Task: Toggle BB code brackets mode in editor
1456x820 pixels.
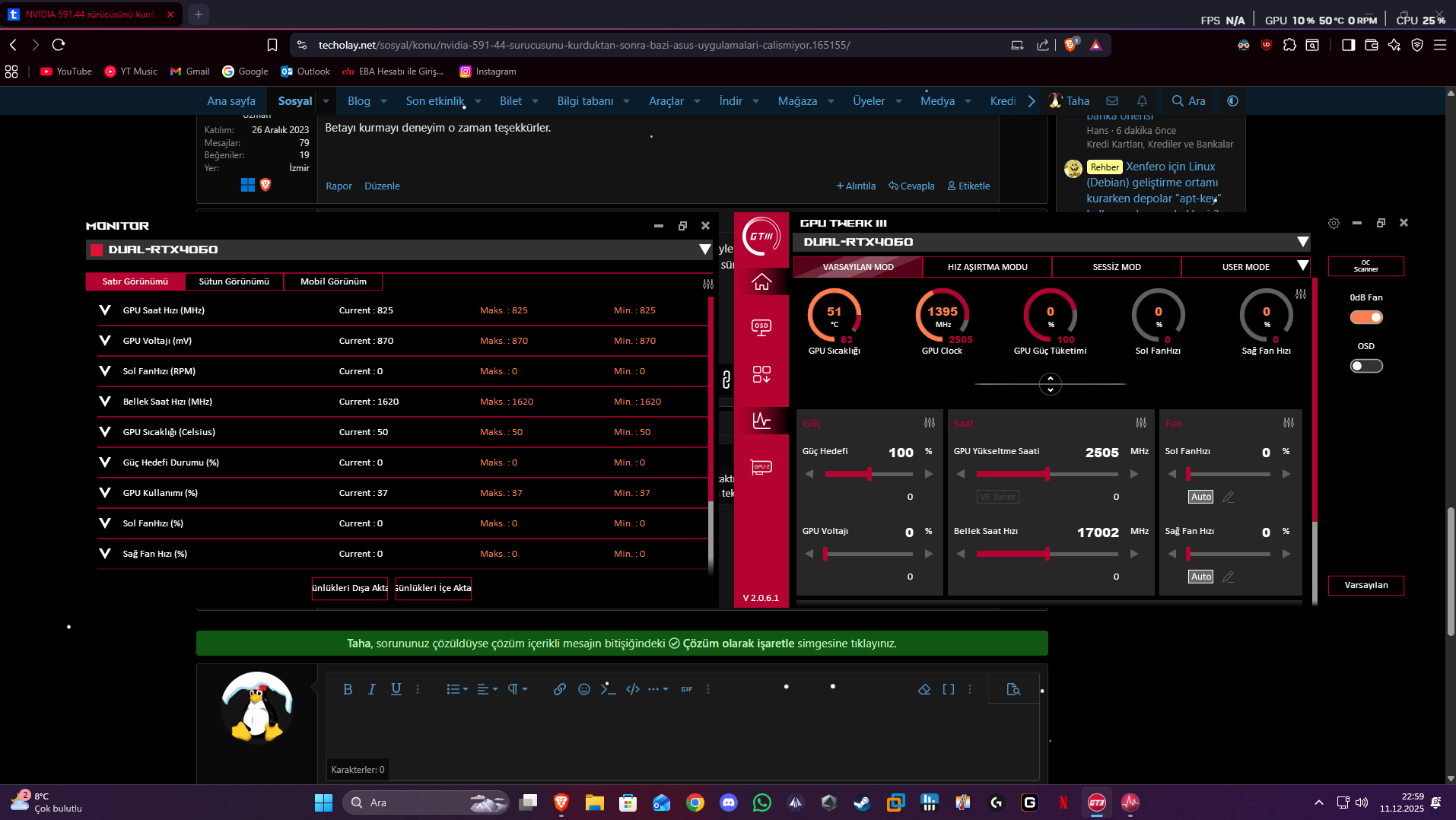Action: [949, 689]
